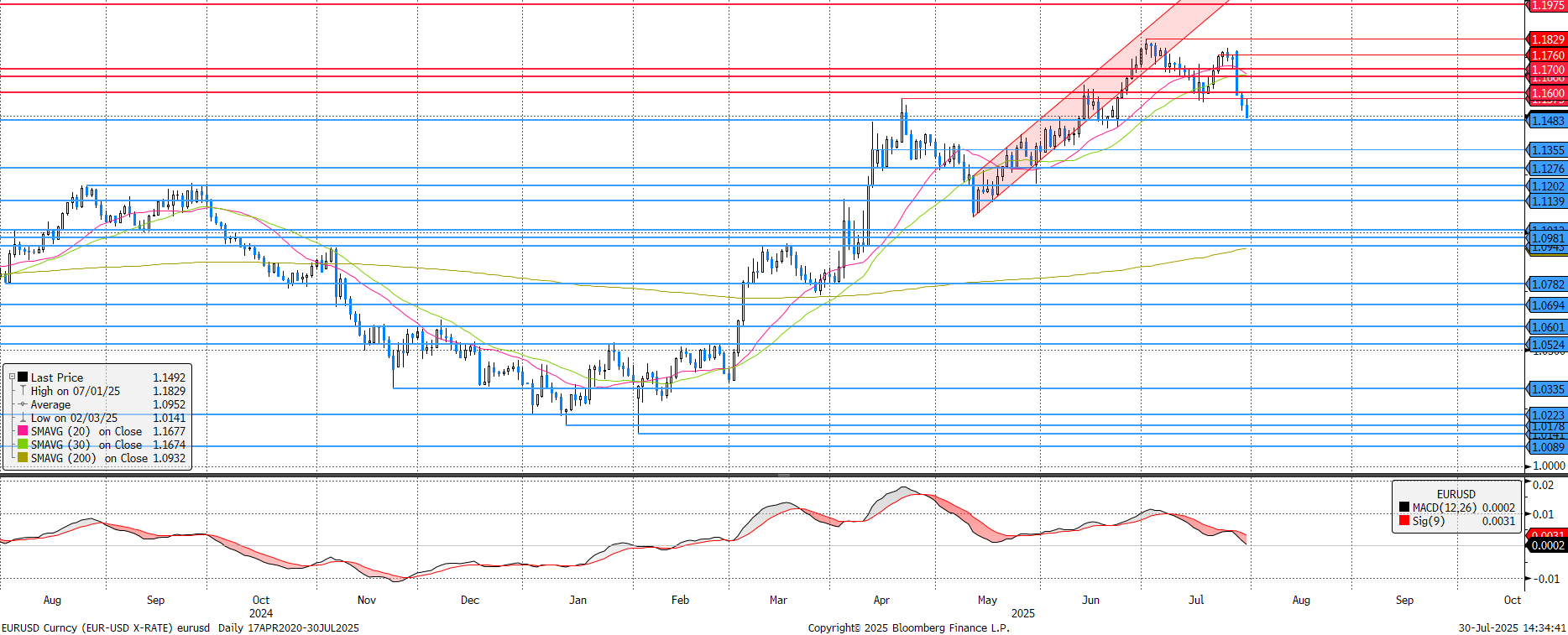Click the blue 1.1483 price tag
Viewport: 1568px width, 635px height.
click(1546, 121)
